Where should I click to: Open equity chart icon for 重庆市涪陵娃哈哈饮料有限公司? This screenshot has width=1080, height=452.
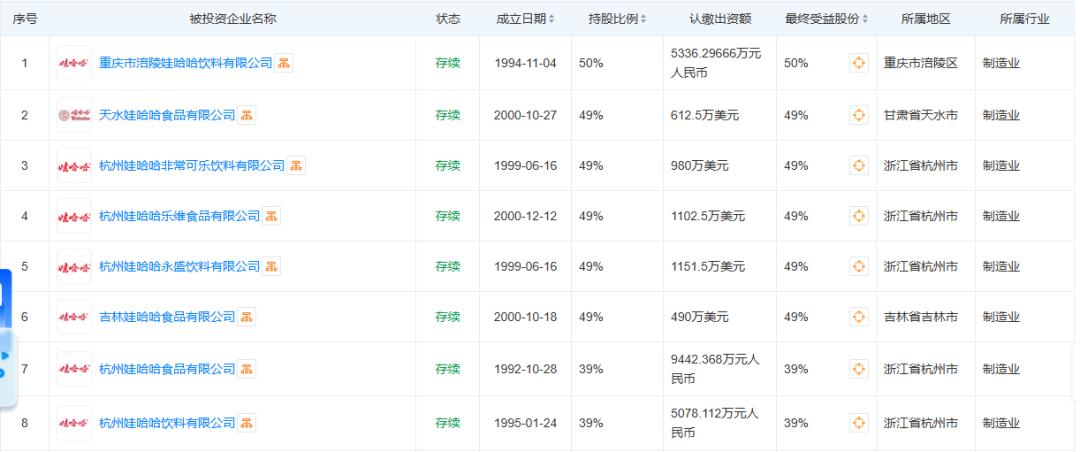click(284, 63)
